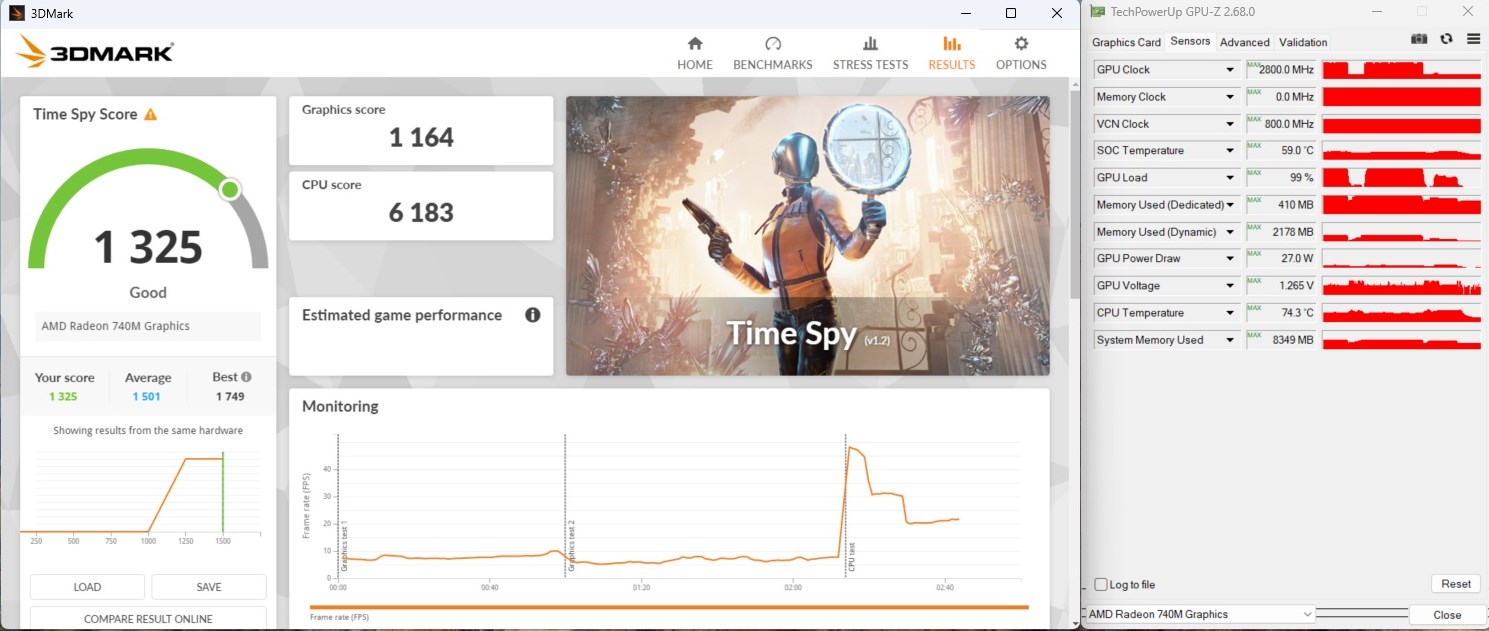The height and width of the screenshot is (631, 1489).
Task: Click the CPU Temperature 74.3 °C value
Action: [1281, 313]
